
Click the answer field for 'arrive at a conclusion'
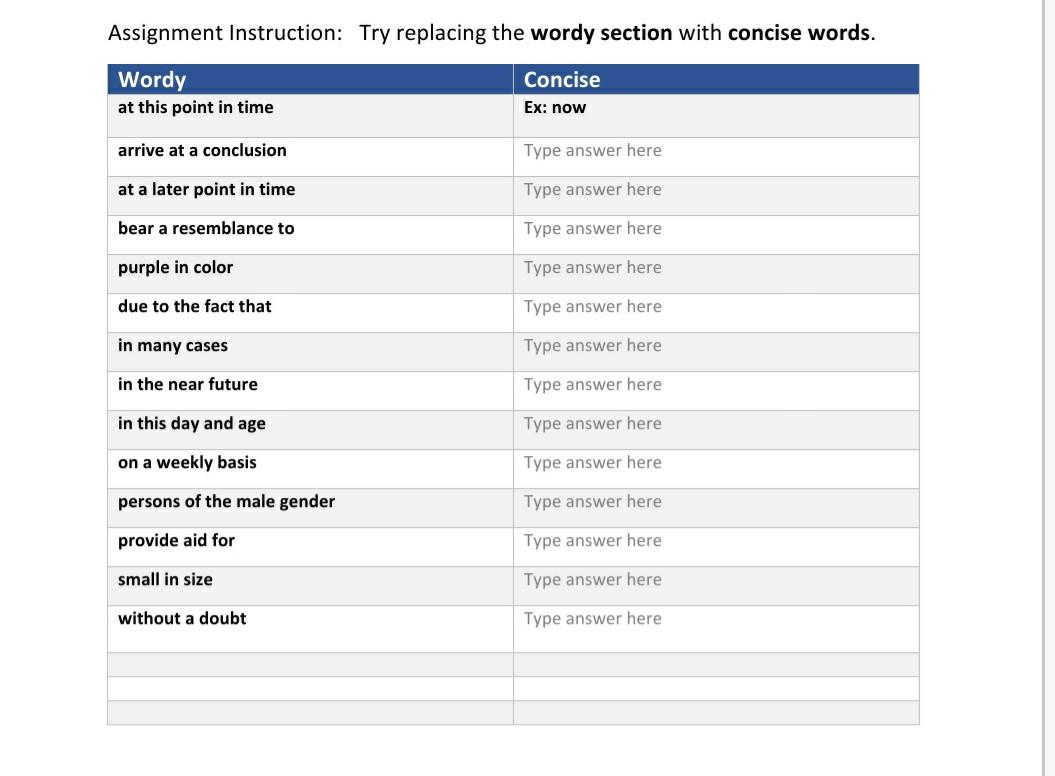click(716, 157)
